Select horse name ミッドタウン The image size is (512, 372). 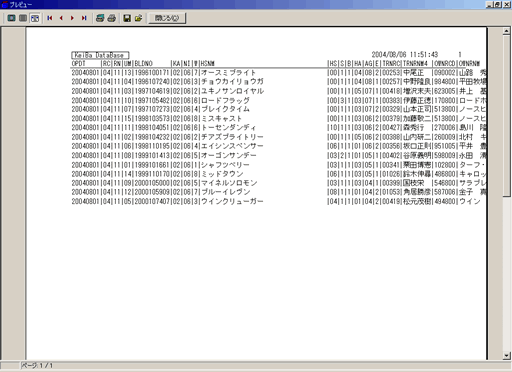pos(222,174)
